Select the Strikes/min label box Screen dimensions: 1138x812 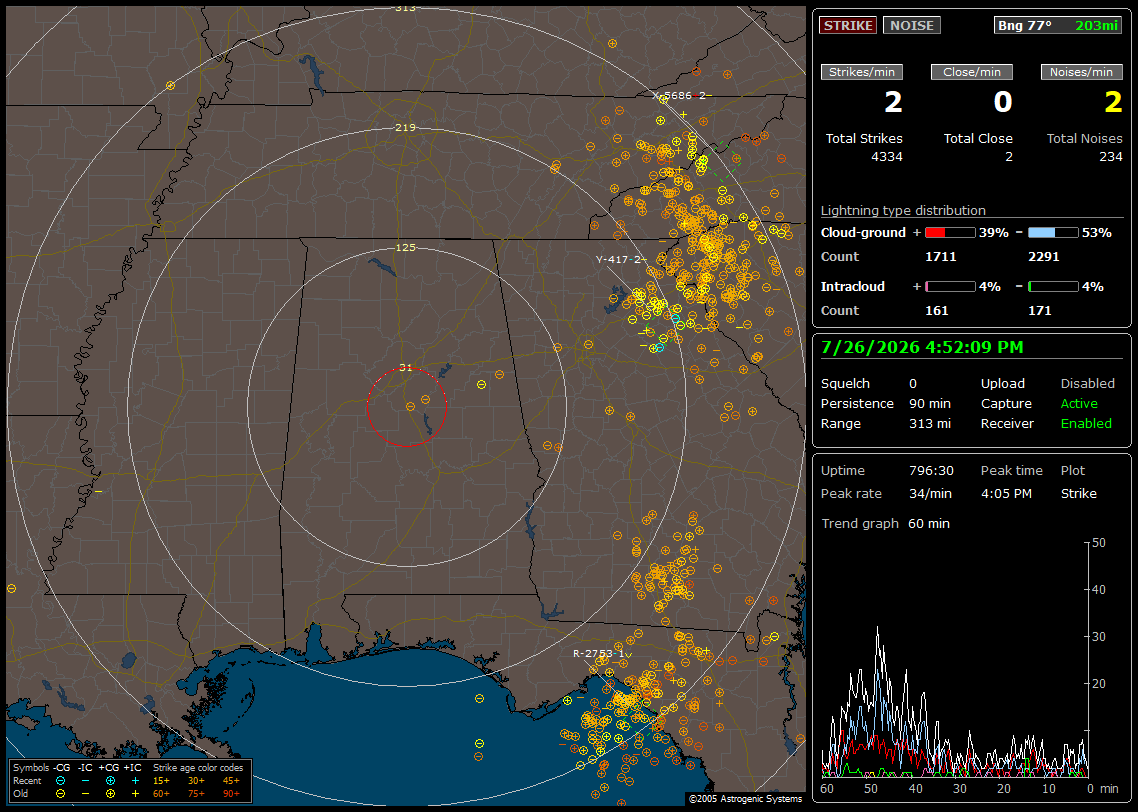click(861, 72)
